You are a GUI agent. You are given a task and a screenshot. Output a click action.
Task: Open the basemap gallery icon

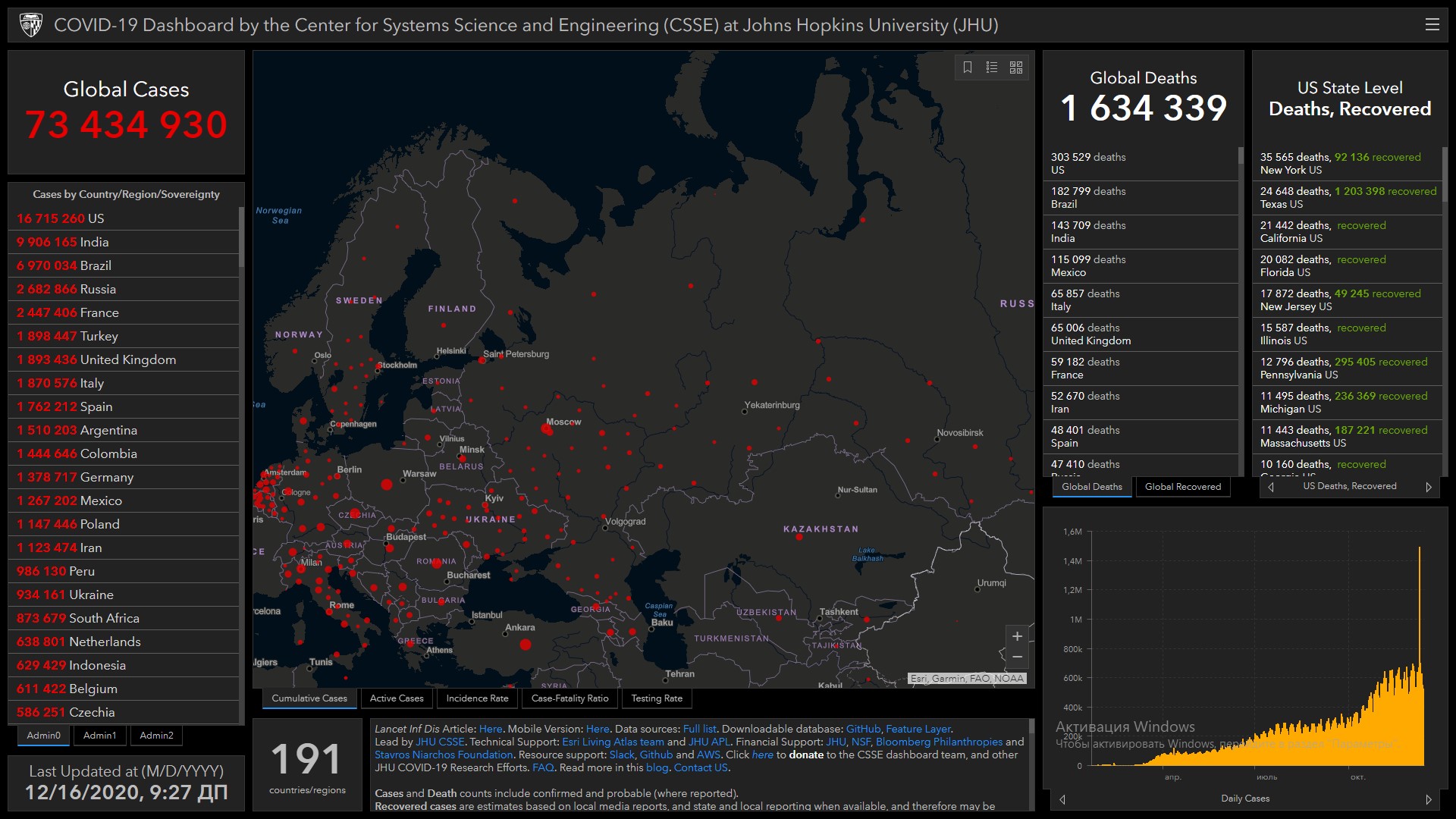coord(1016,67)
